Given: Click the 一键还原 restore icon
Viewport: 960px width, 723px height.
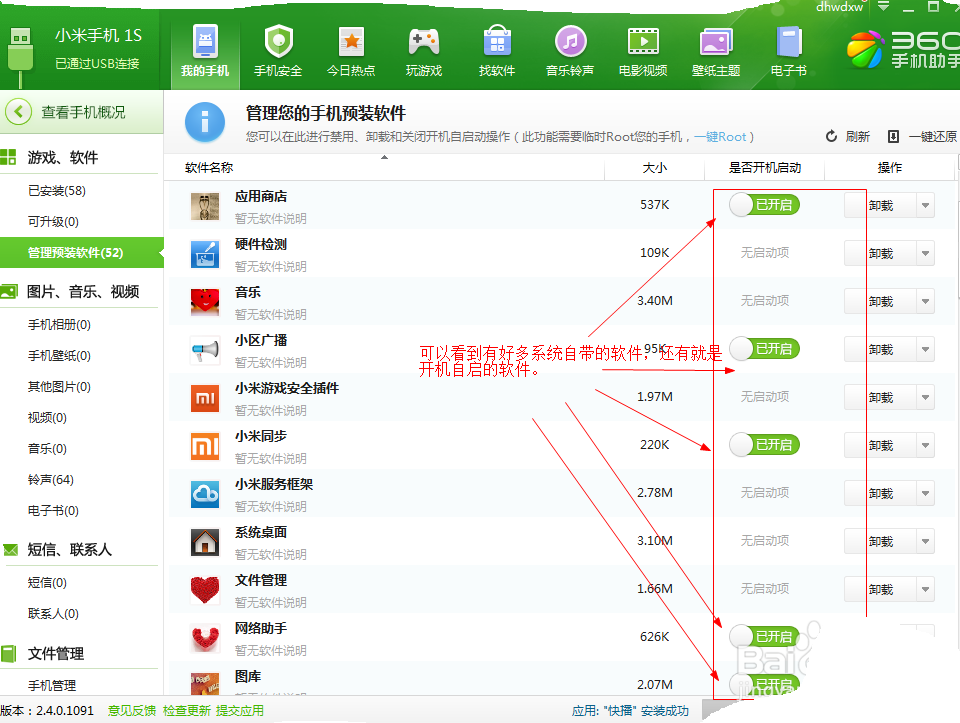Looking at the screenshot, I should point(893,136).
